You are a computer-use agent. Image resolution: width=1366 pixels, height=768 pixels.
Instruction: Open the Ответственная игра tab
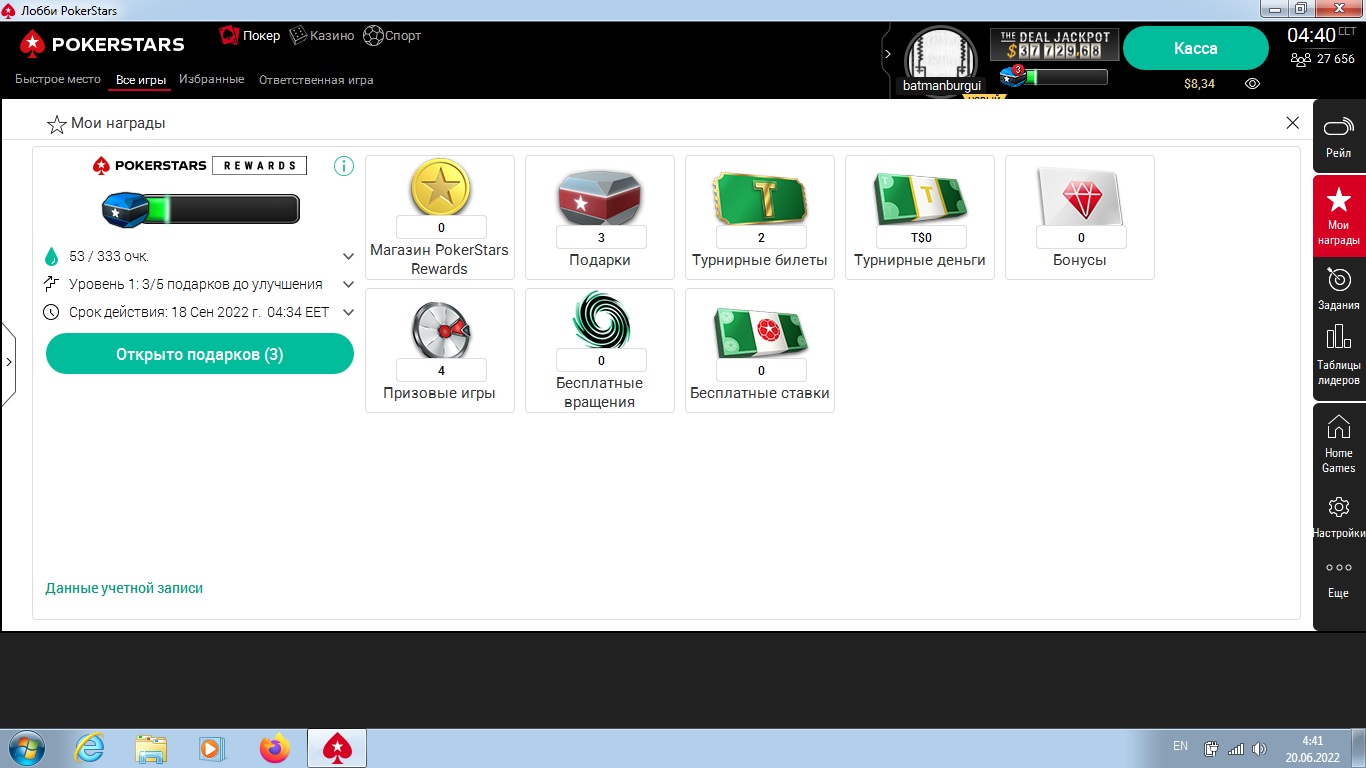coord(316,80)
